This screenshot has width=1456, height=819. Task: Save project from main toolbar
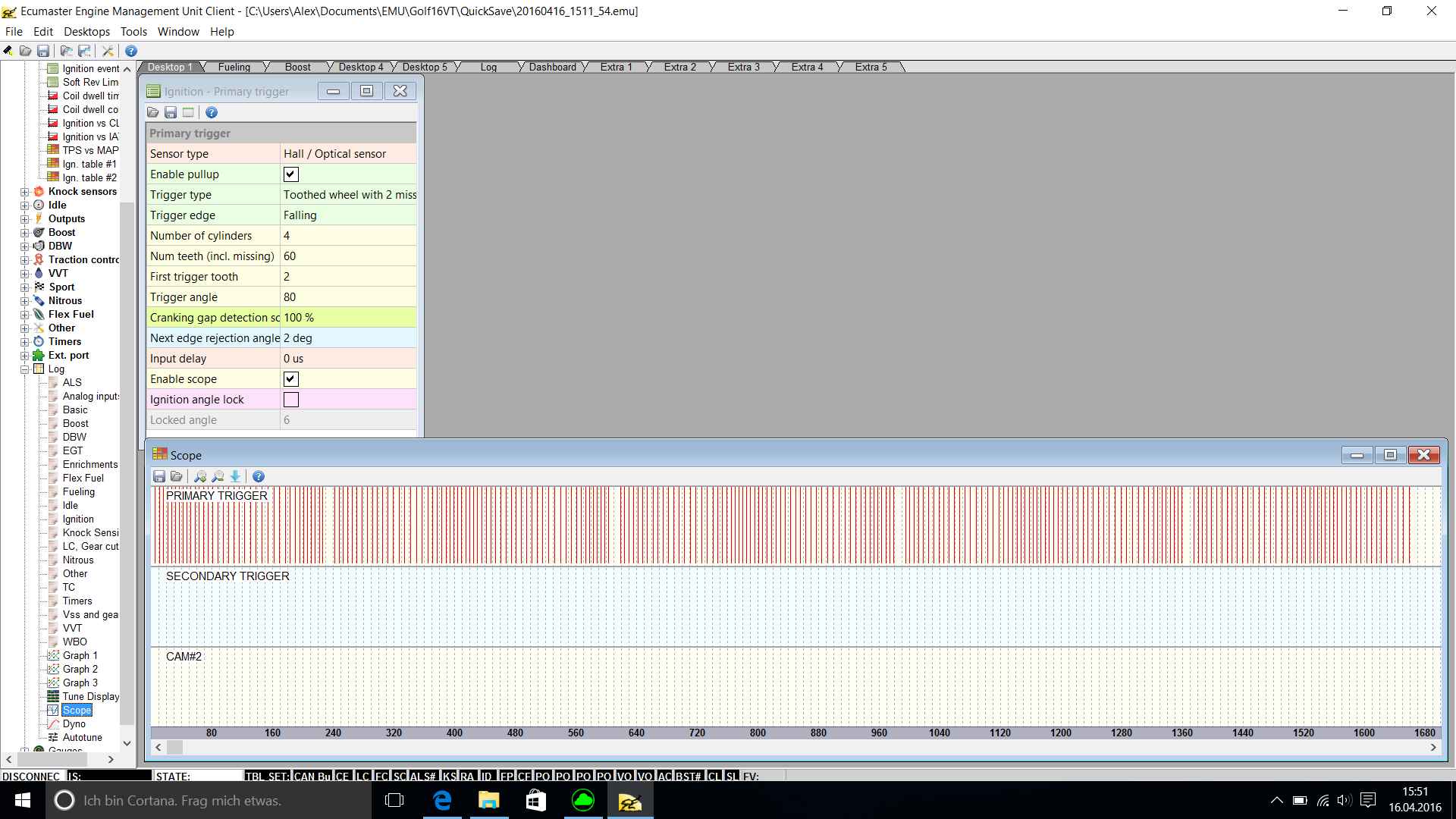[43, 51]
